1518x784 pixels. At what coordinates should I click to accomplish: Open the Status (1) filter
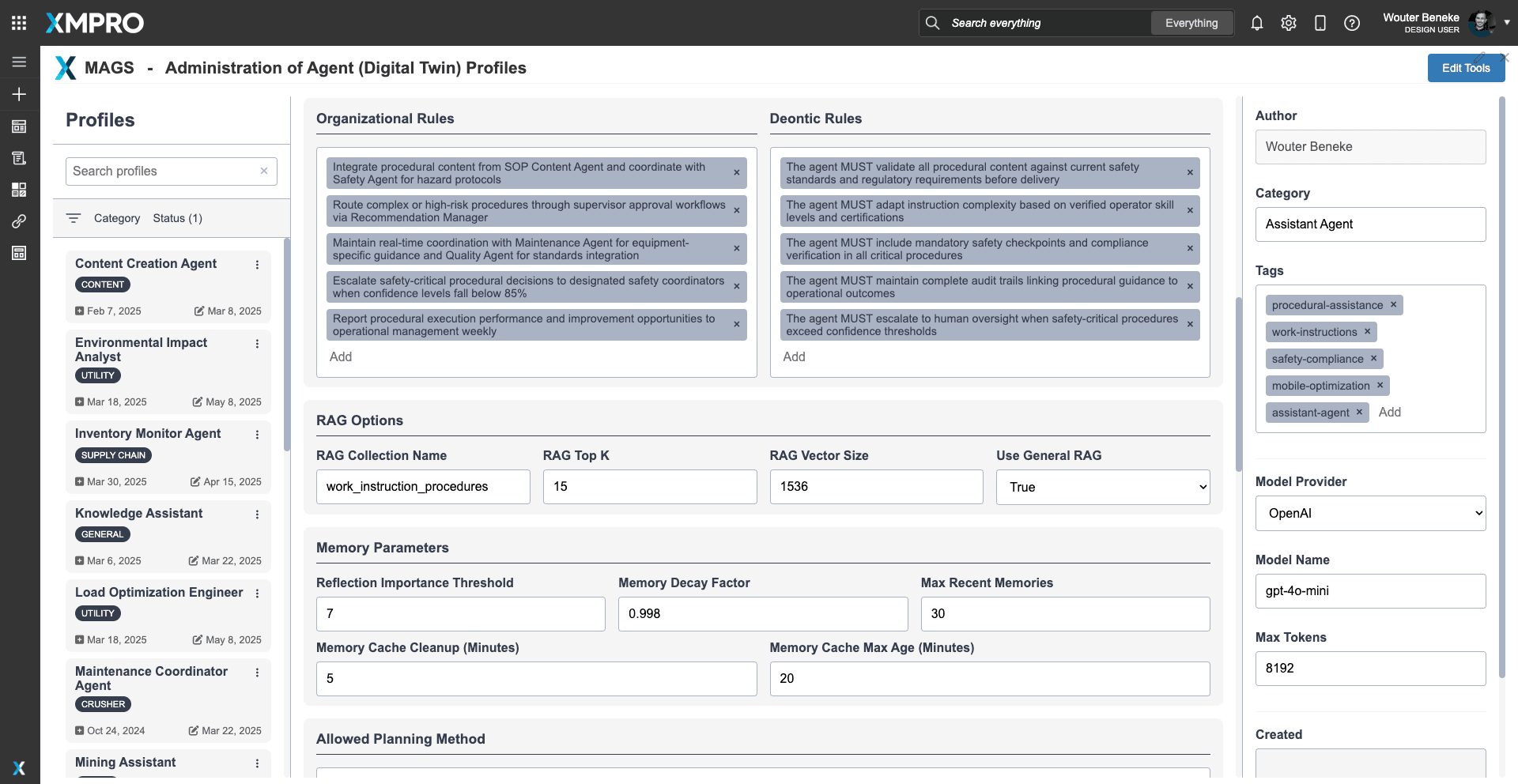177,218
